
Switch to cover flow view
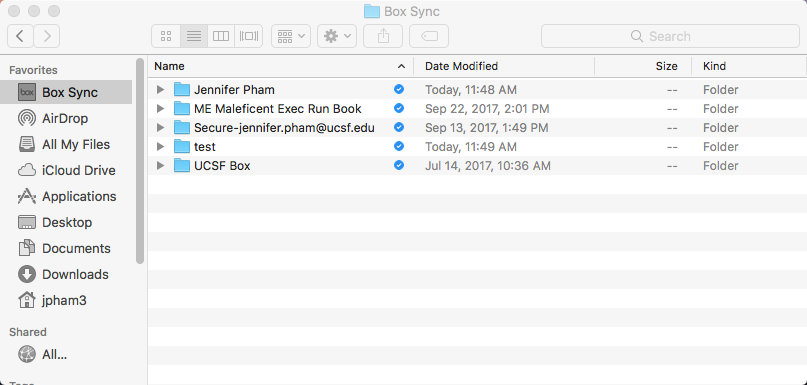249,36
